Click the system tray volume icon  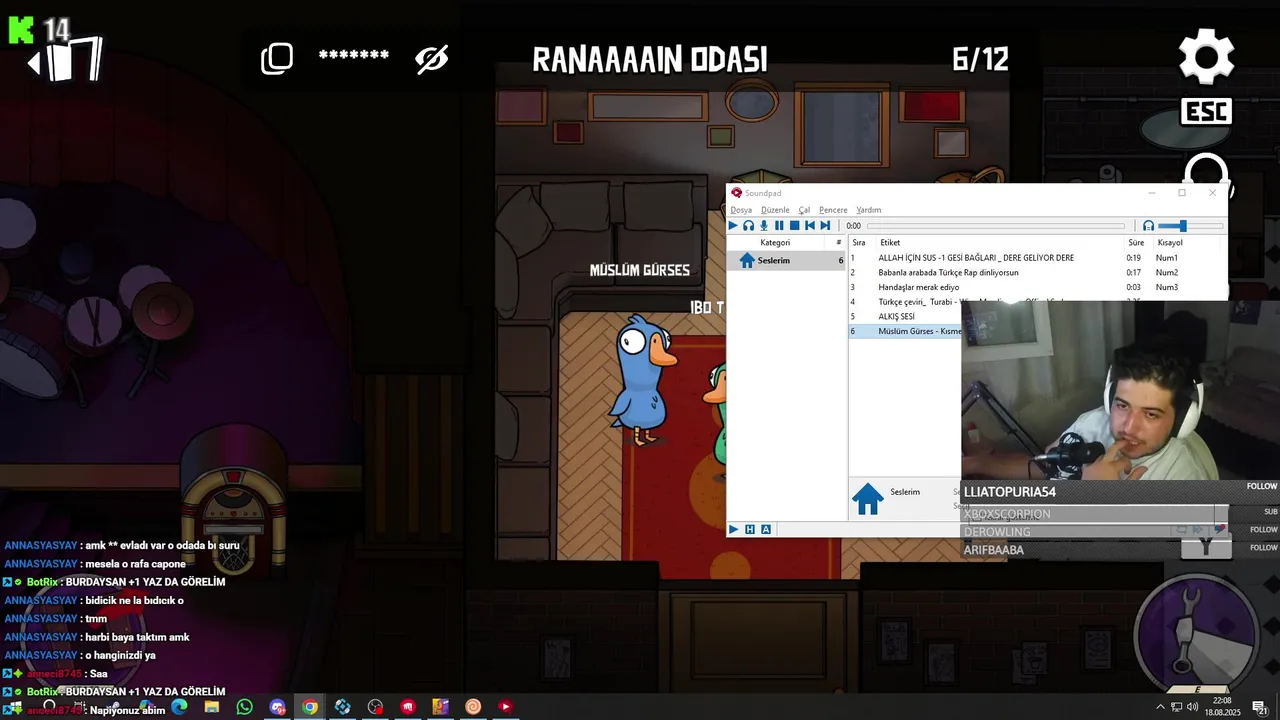(x=1193, y=707)
